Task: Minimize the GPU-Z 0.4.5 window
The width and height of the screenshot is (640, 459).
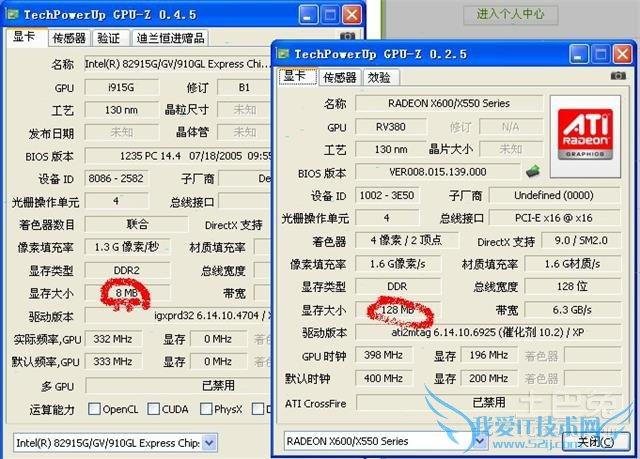Action: point(309,15)
